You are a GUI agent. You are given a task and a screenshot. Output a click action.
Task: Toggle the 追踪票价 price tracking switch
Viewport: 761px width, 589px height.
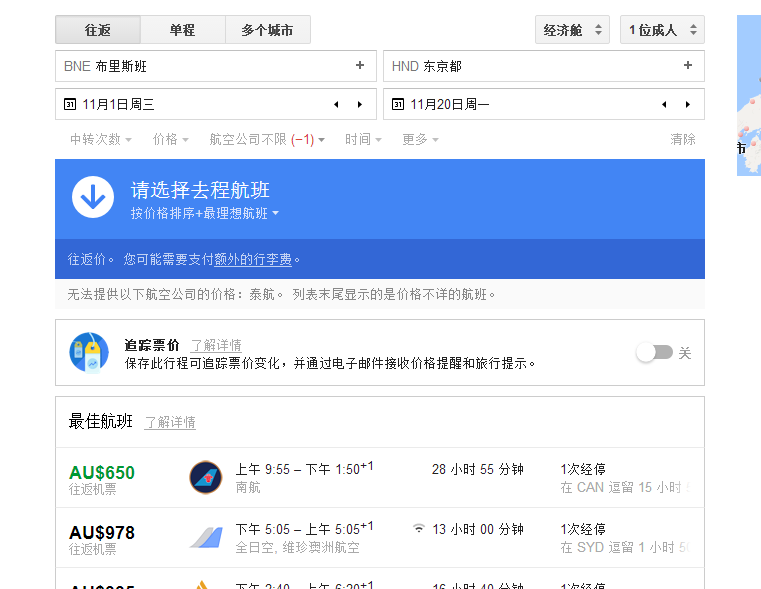[655, 352]
